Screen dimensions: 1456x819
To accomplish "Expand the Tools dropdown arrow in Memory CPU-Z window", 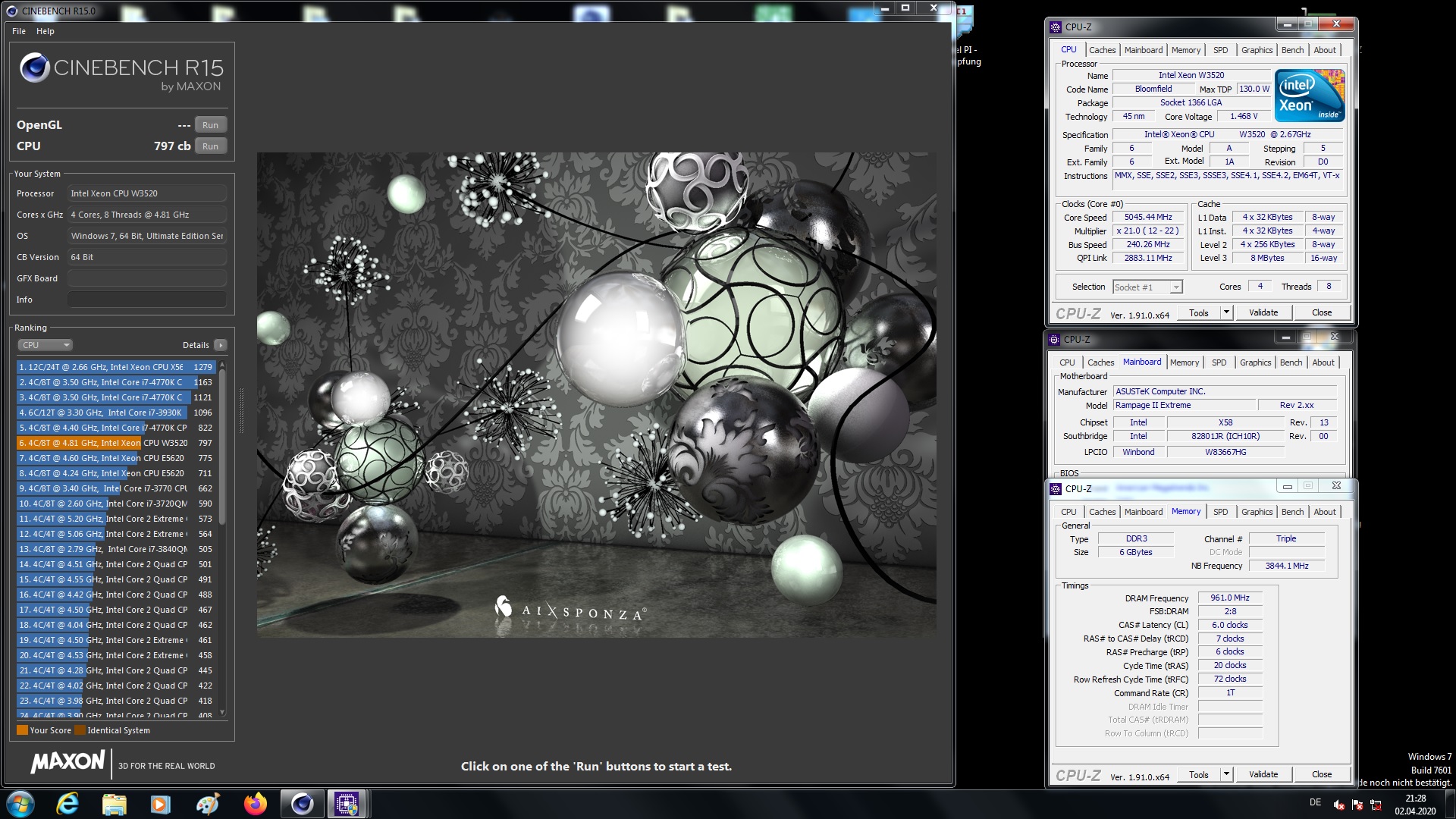I will (x=1226, y=774).
